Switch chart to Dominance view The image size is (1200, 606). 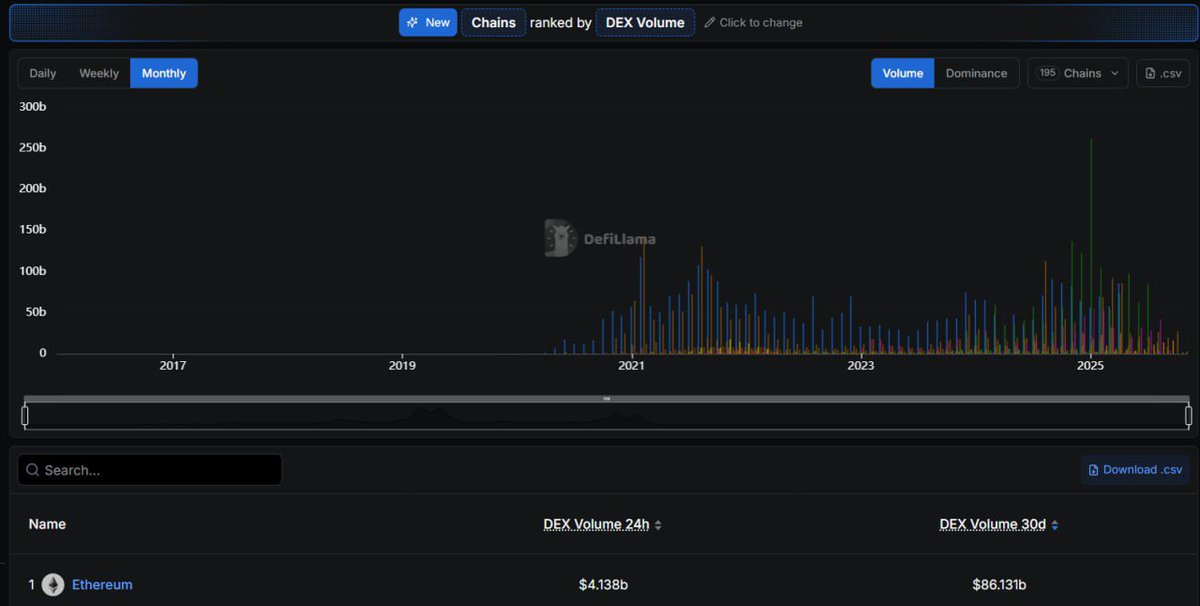pyautogui.click(x=976, y=73)
